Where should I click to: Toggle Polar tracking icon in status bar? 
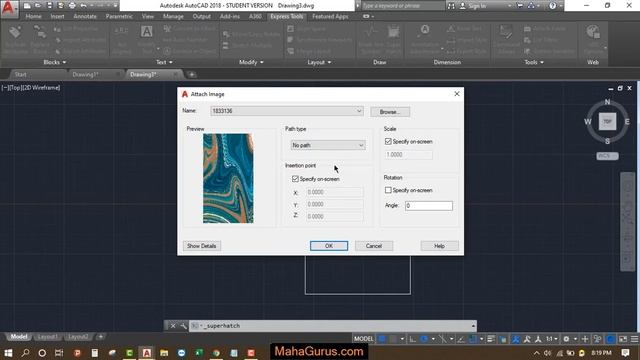(x=424, y=339)
